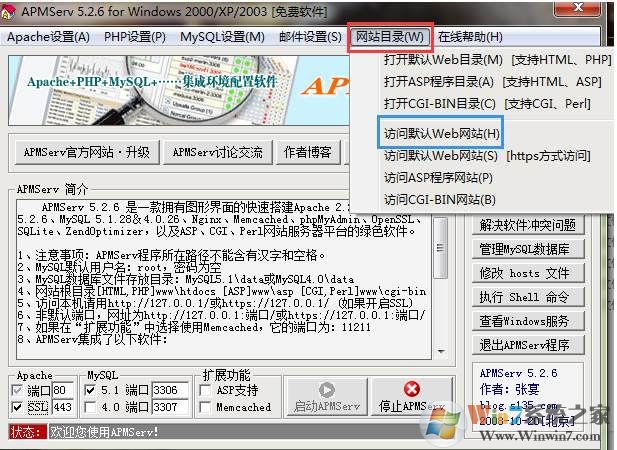Click the intro scrollbar down arrow

pyautogui.click(x=441, y=351)
